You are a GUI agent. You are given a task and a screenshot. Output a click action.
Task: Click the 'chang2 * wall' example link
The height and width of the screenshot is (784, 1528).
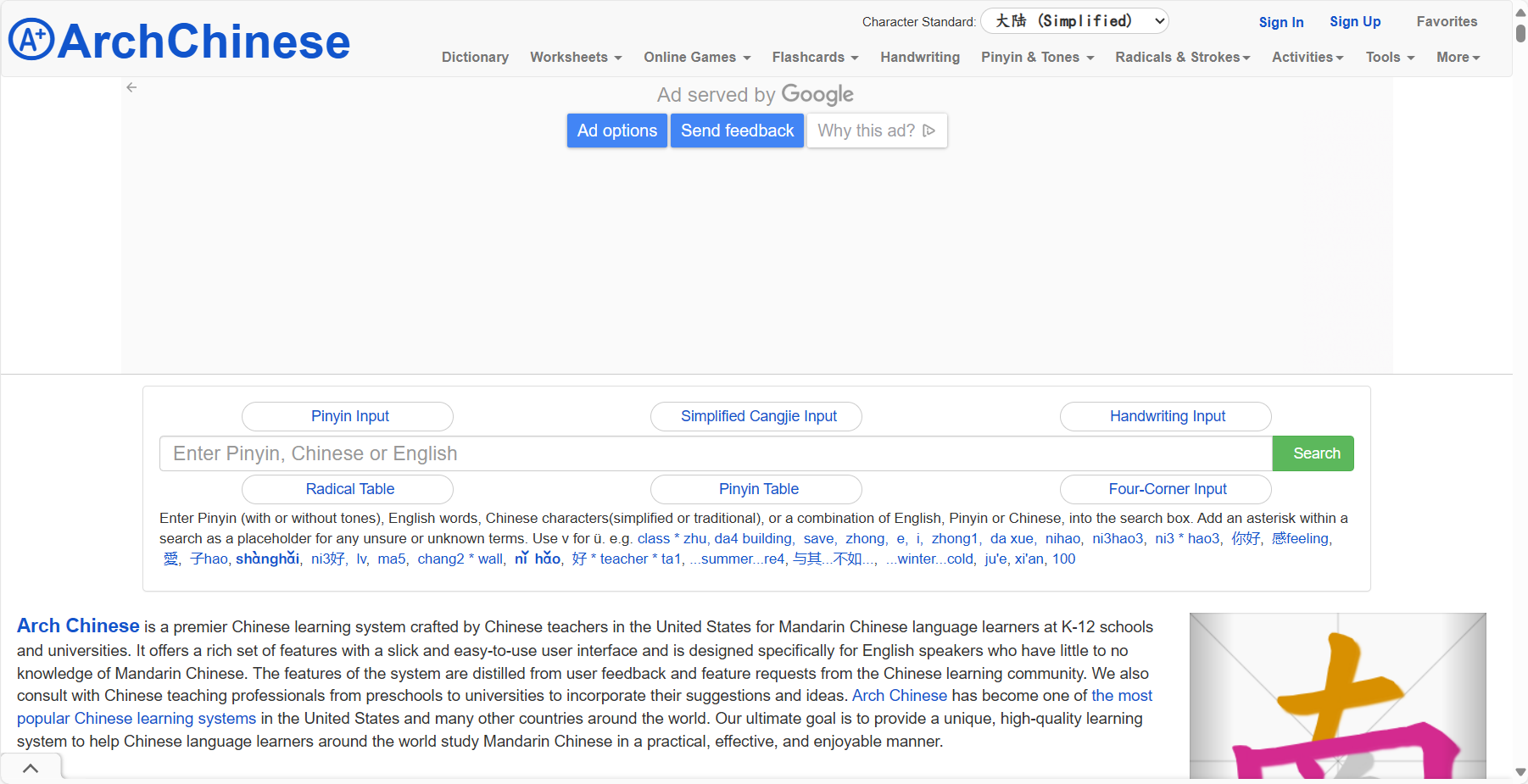click(460, 559)
